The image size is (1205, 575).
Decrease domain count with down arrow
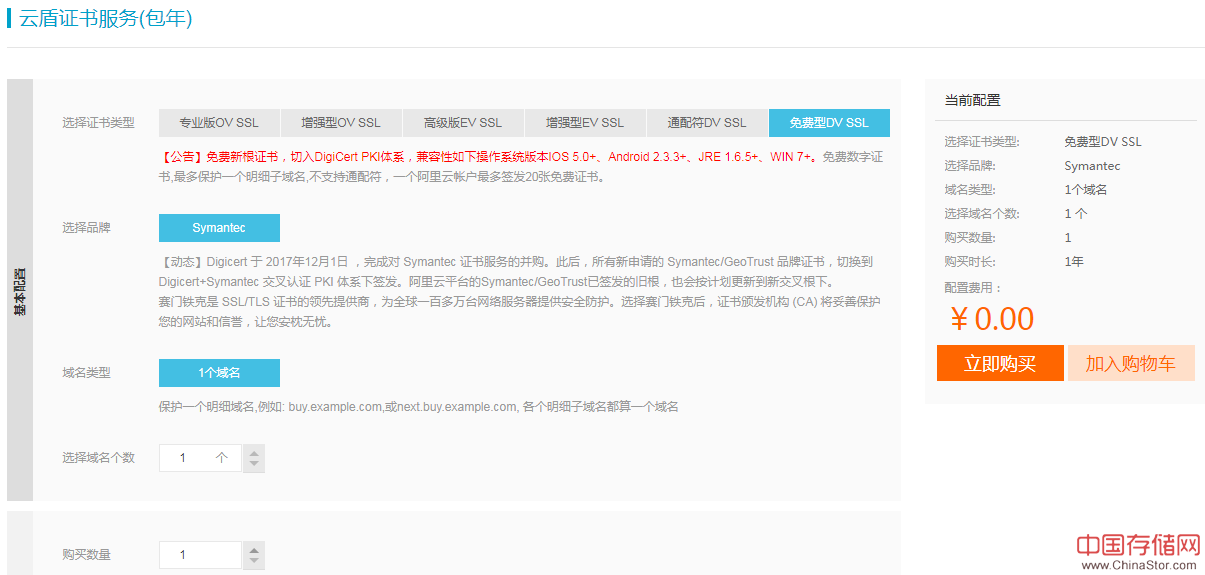pos(254,465)
